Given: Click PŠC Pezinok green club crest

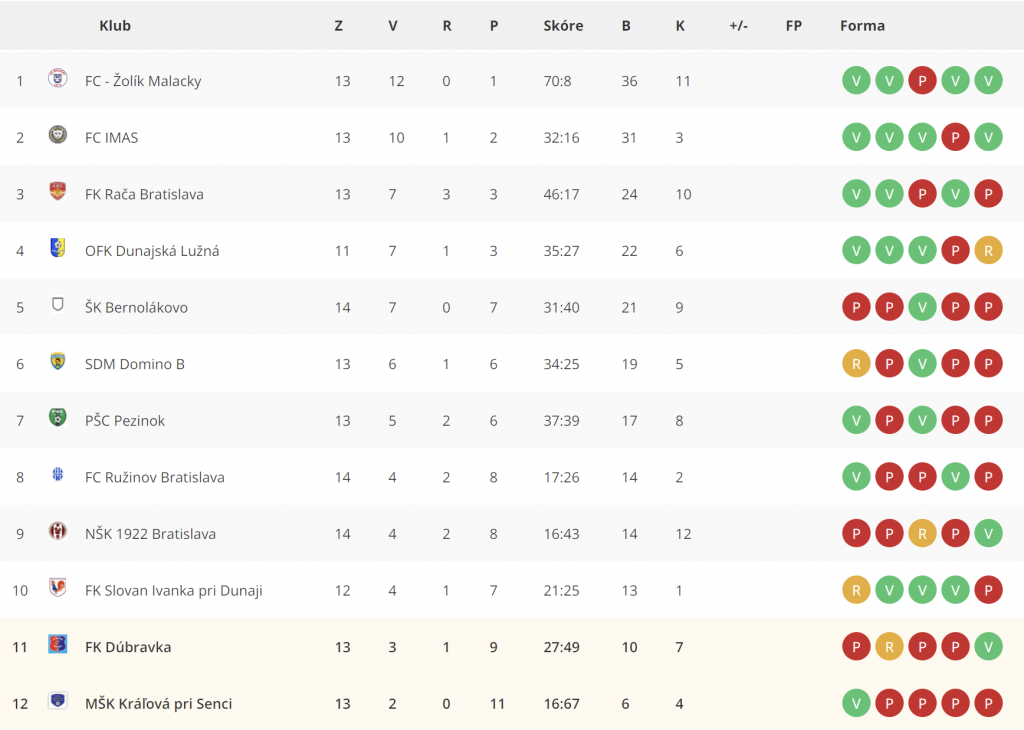Looking at the screenshot, I should [x=57, y=418].
